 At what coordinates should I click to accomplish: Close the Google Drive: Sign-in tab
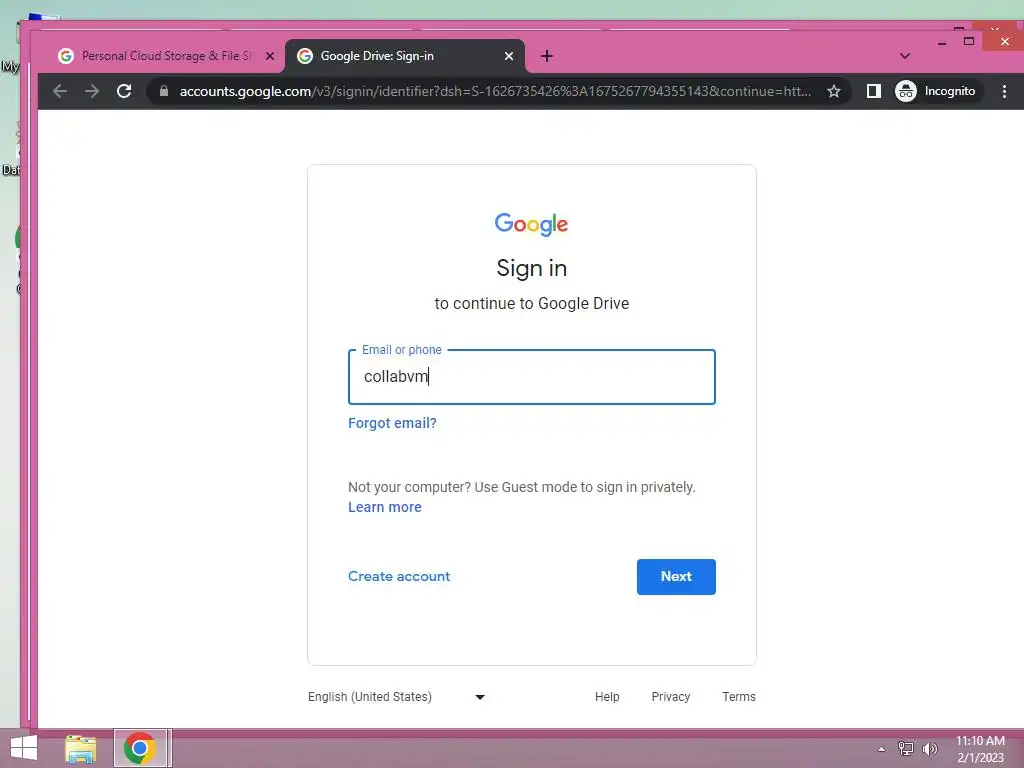coord(509,56)
